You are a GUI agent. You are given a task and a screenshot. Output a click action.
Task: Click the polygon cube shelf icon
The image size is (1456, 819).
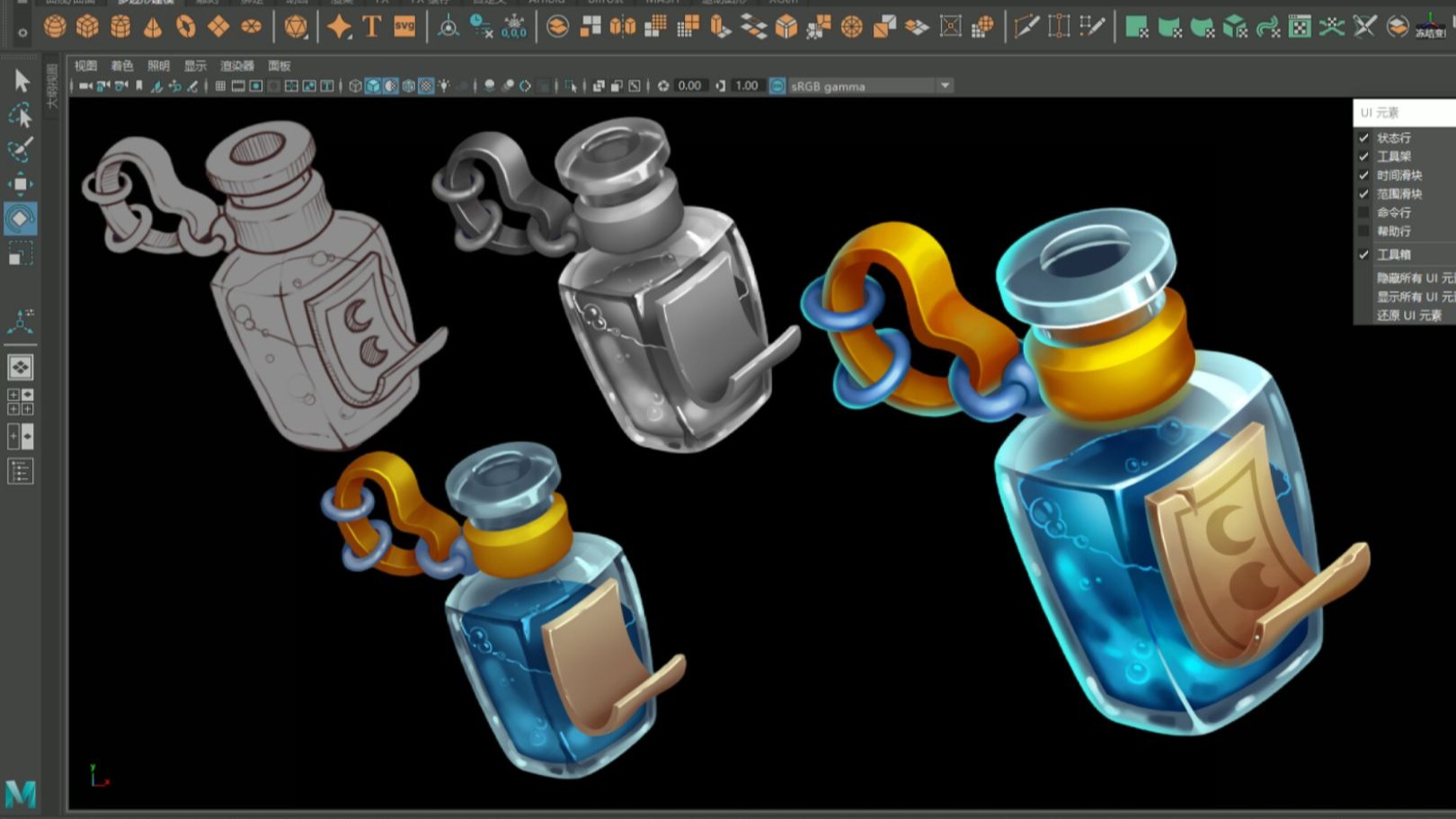coord(87,27)
